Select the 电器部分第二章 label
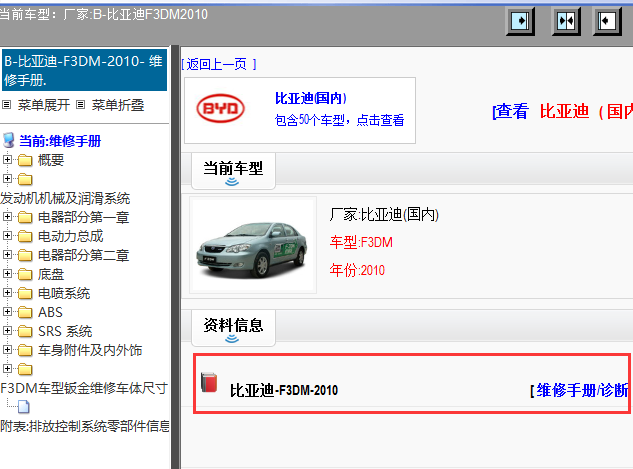The image size is (633, 469). (84, 255)
